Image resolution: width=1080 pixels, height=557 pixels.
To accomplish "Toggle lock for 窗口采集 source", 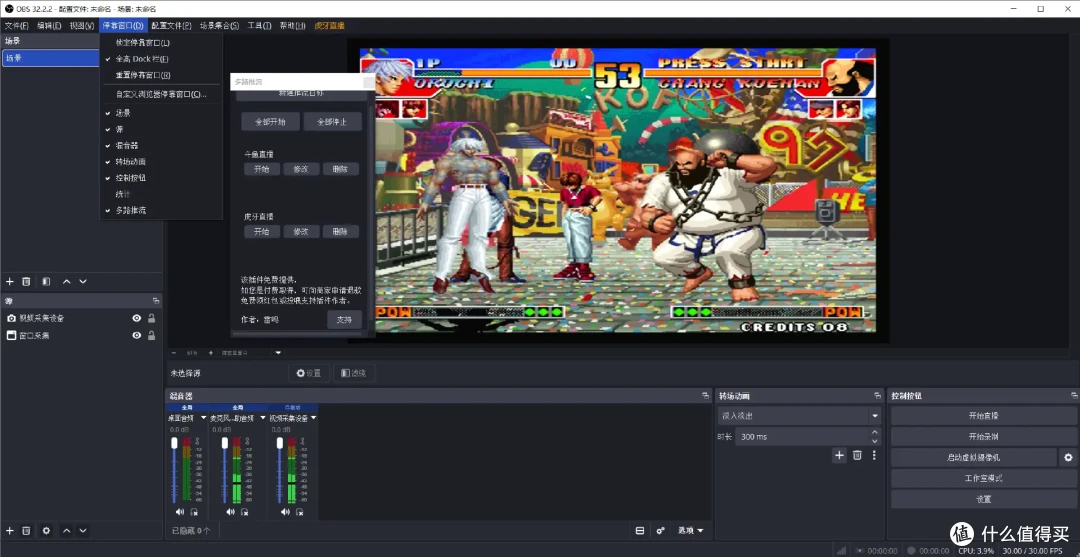I will pyautogui.click(x=151, y=335).
